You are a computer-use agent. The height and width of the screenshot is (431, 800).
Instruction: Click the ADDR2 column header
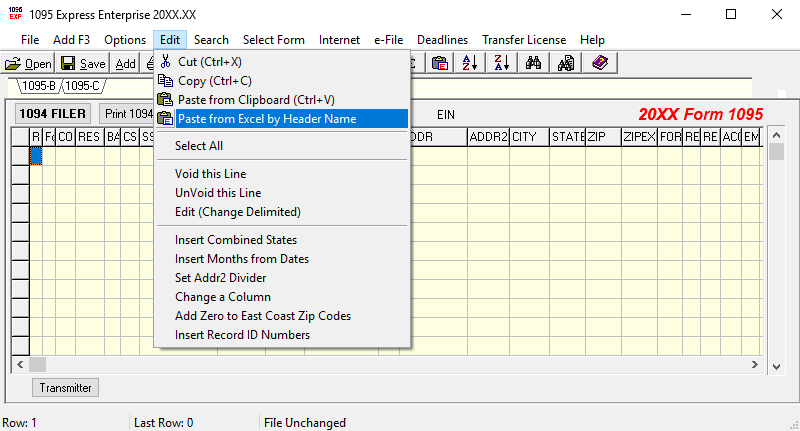coord(488,137)
